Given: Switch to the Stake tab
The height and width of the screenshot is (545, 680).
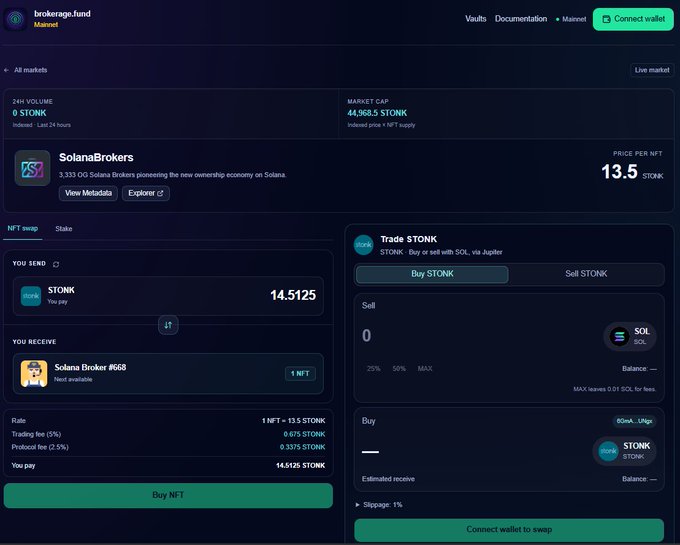Looking at the screenshot, I should 64,229.
